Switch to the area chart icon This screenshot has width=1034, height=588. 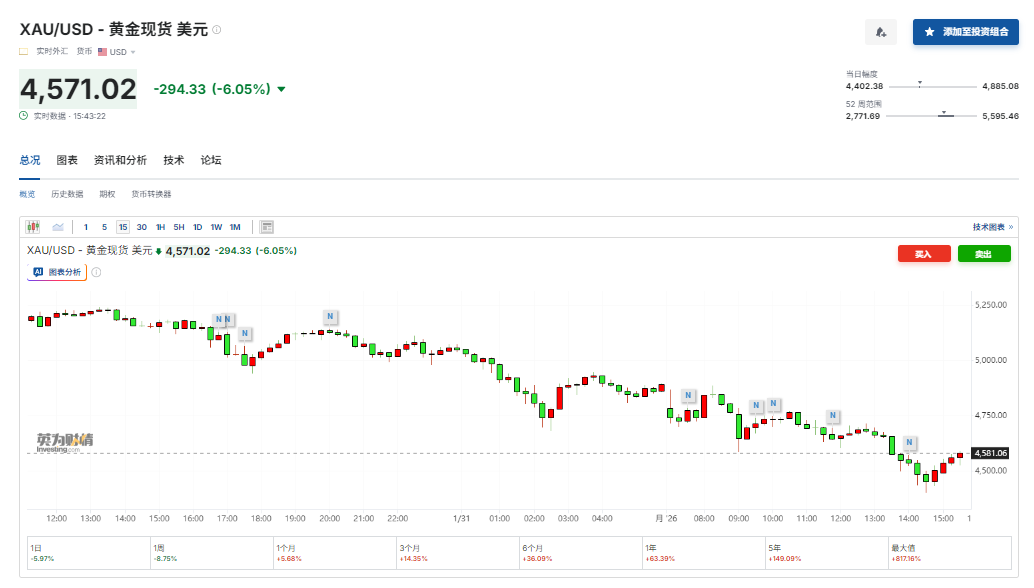[x=58, y=227]
